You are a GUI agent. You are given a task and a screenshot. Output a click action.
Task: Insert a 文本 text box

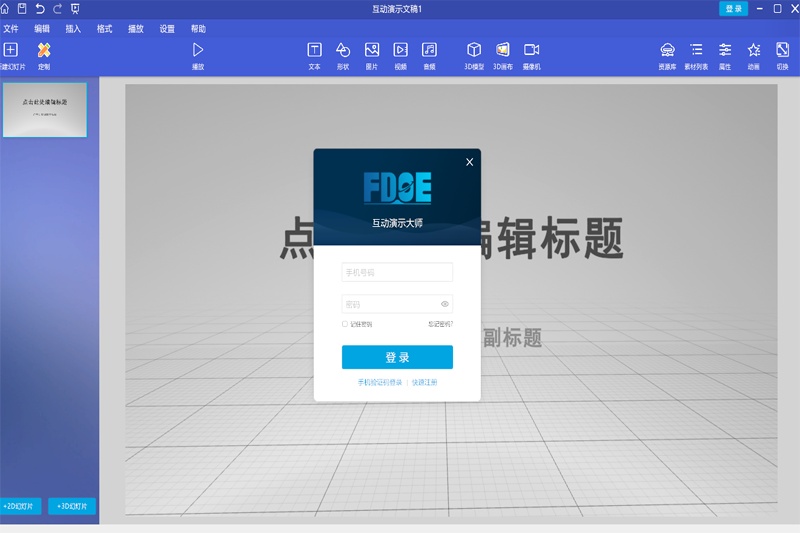point(314,56)
